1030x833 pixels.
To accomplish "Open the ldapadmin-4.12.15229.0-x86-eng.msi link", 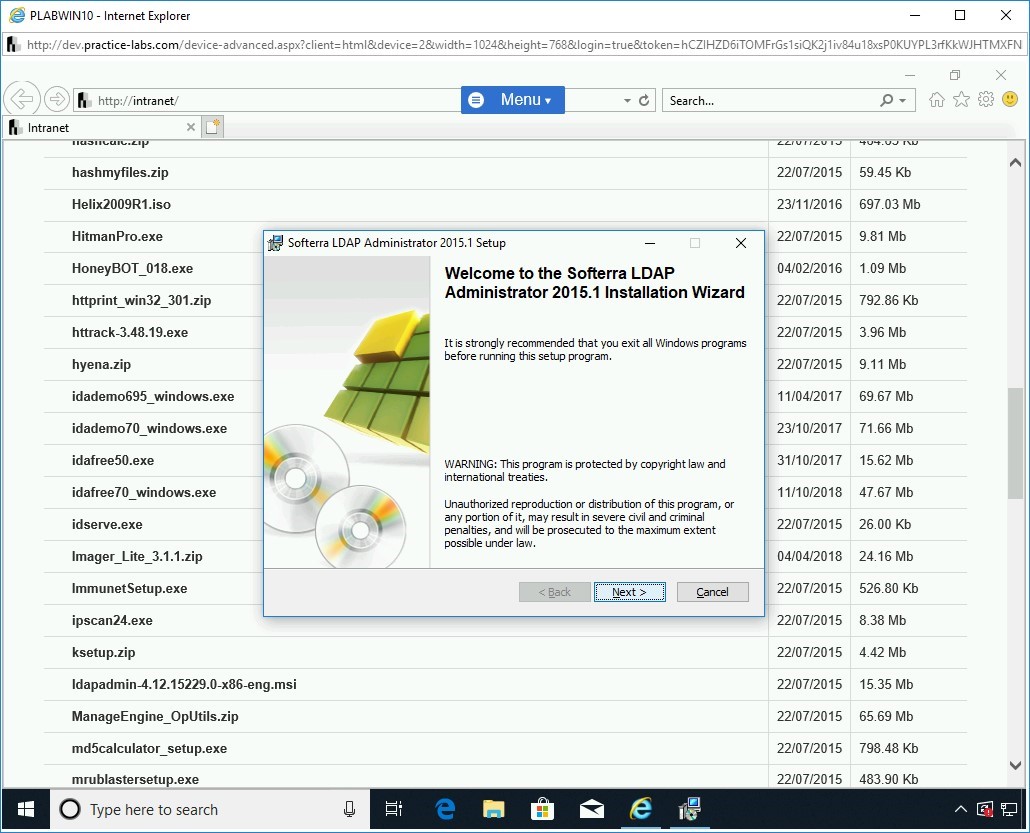I will pos(184,684).
